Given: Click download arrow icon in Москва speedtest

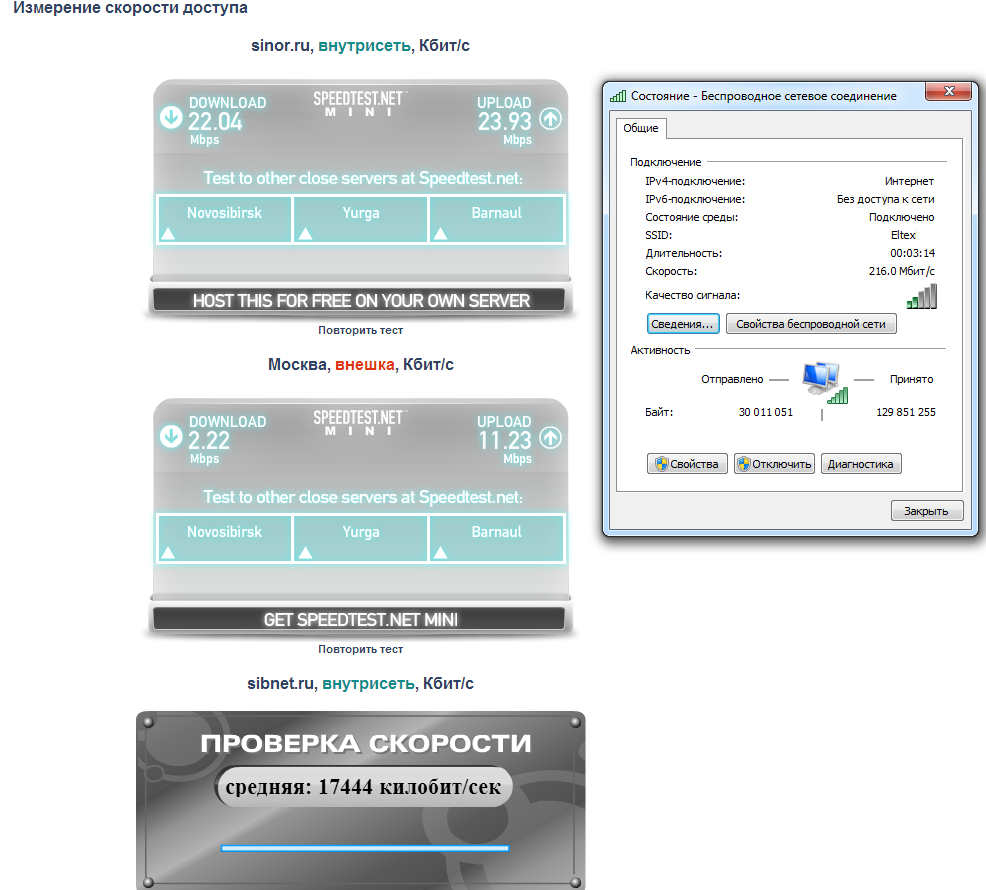Looking at the screenshot, I should (171, 437).
